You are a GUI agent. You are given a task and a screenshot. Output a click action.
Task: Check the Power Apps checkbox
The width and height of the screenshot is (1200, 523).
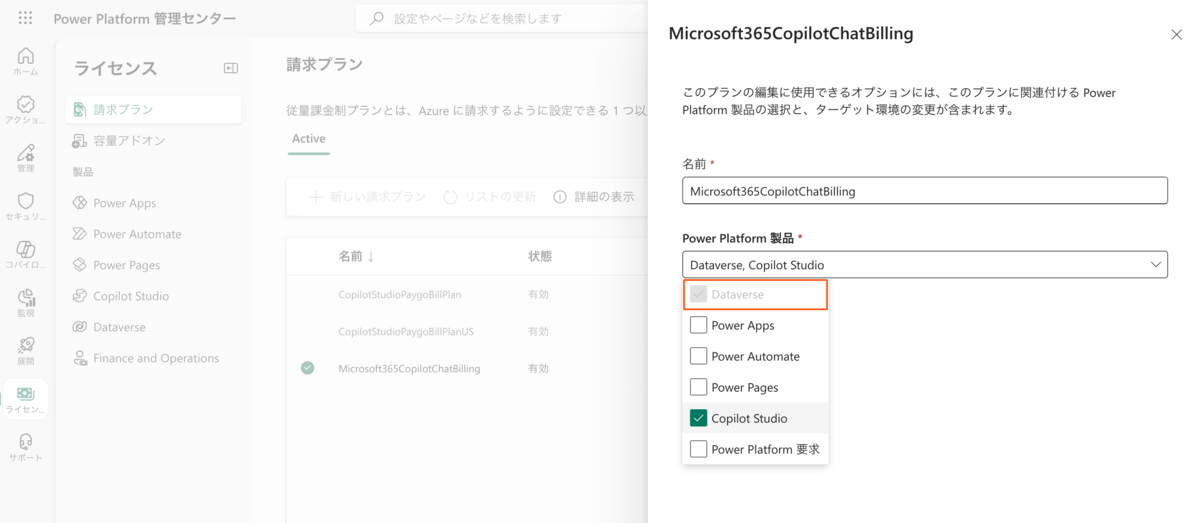698,325
